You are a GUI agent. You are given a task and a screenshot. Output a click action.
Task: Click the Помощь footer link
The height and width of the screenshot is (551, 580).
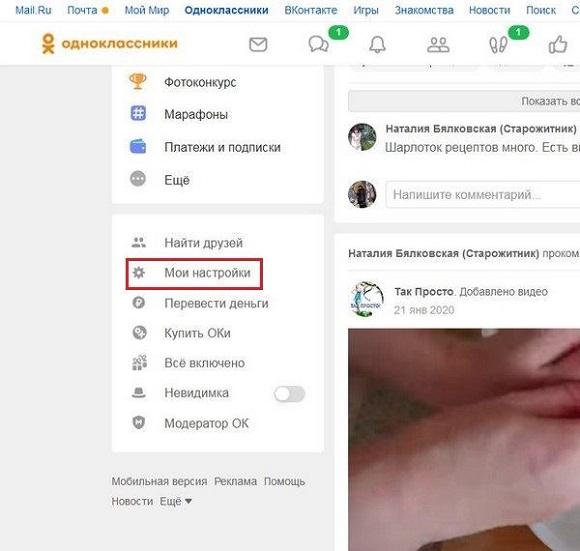(x=284, y=481)
